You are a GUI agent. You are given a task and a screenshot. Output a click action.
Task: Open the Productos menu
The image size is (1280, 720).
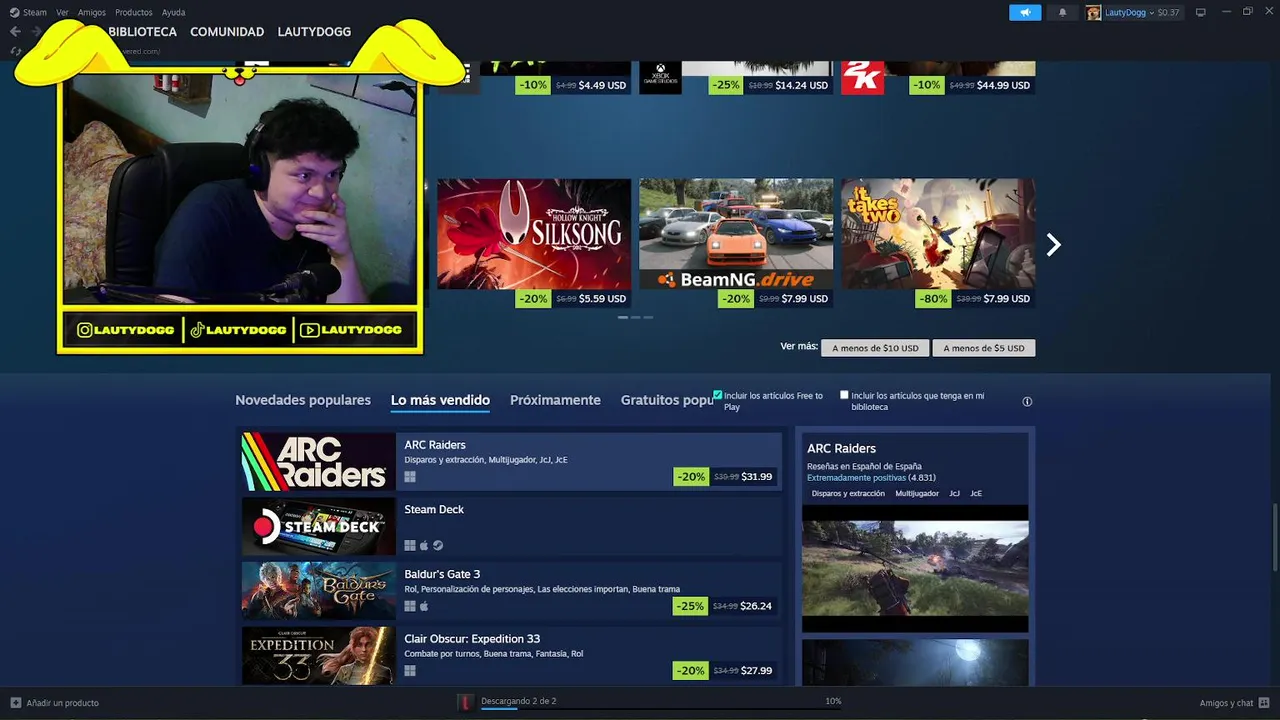(x=134, y=12)
